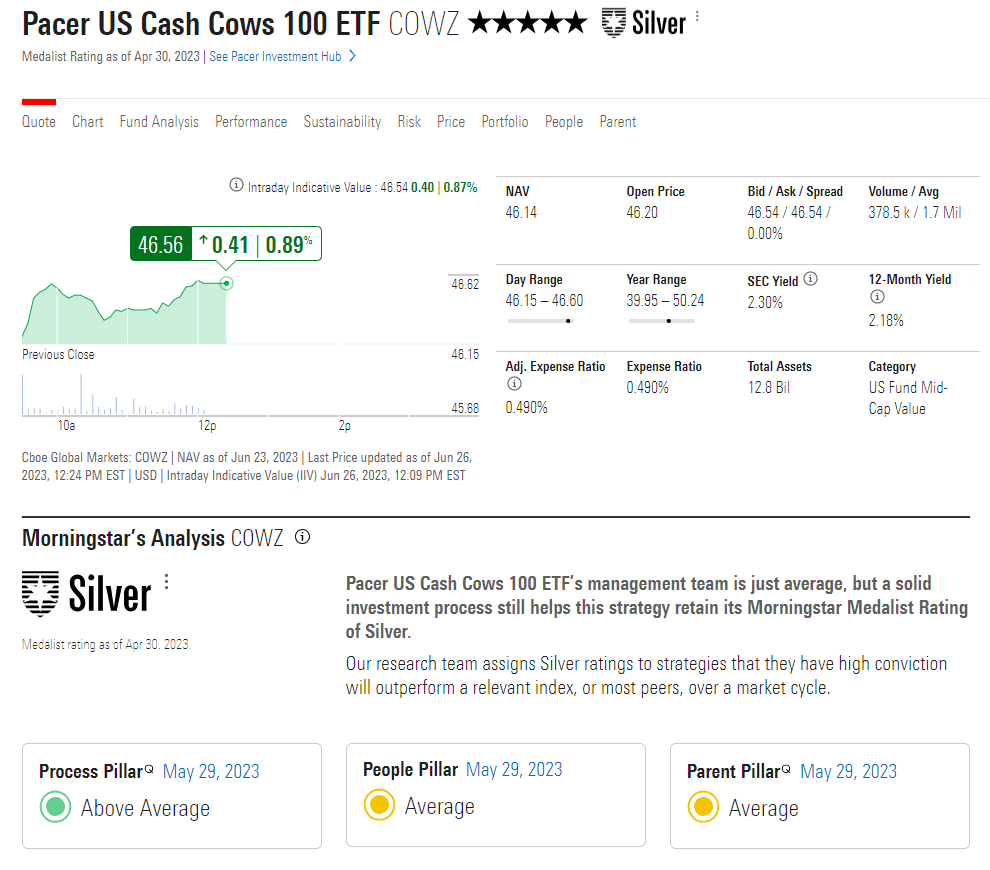
Task: Click the Adj. Expense Ratio info icon
Action: 515,384
